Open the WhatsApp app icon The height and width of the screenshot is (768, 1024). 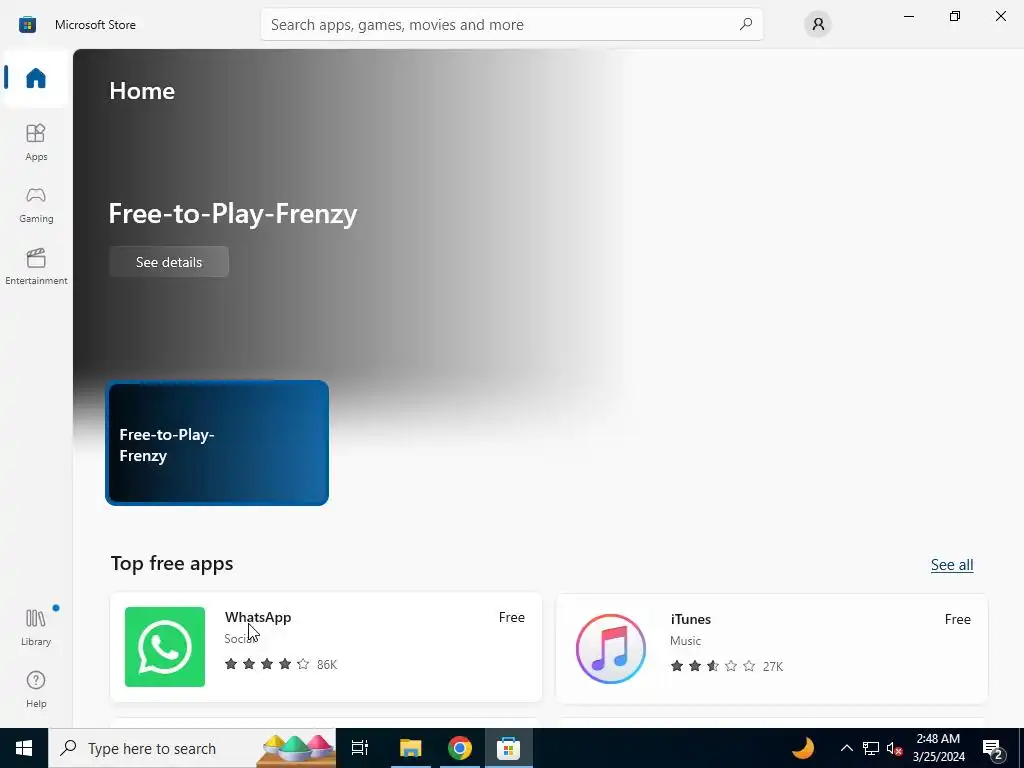(165, 647)
